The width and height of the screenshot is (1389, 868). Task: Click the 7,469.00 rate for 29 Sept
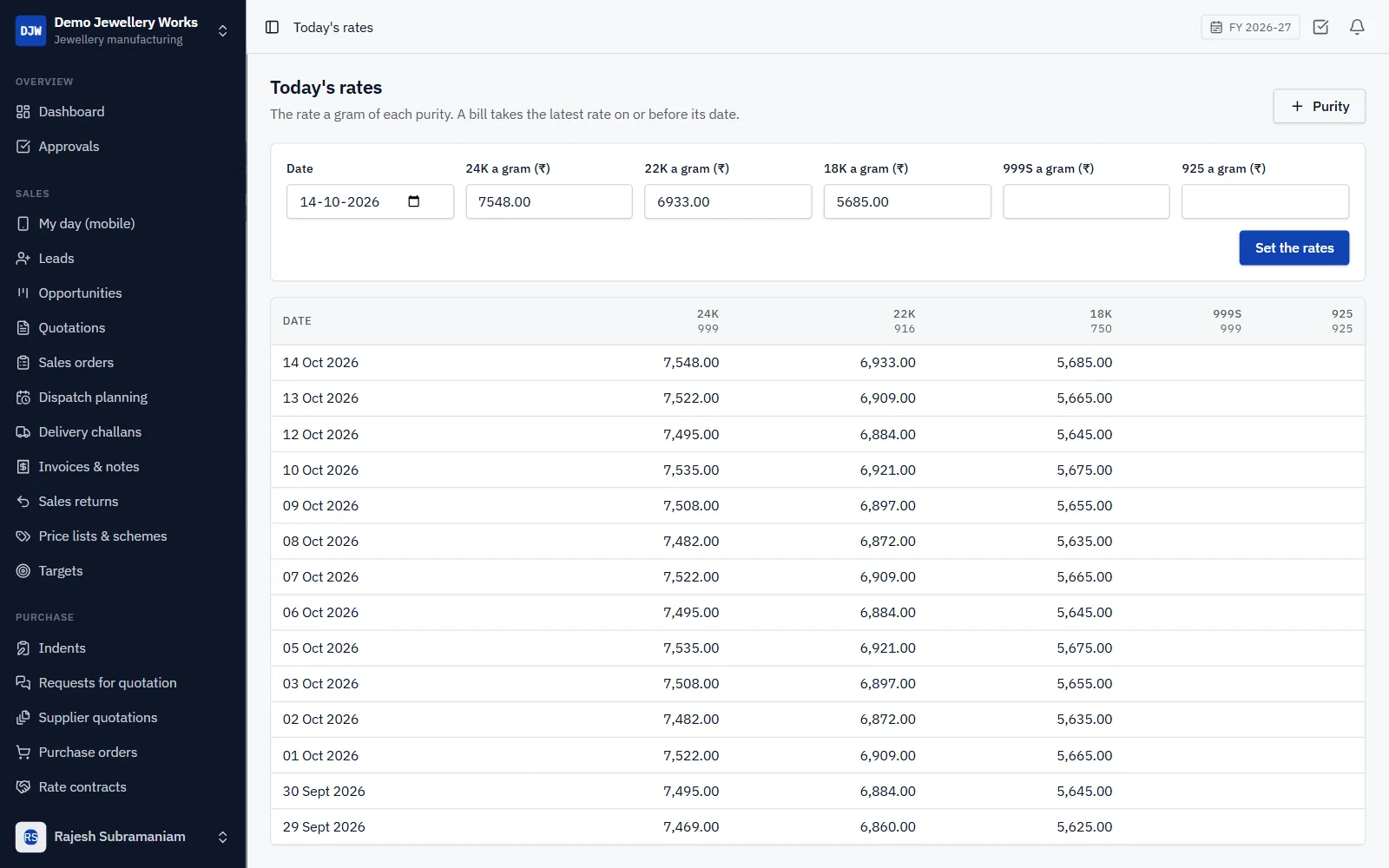(x=691, y=827)
